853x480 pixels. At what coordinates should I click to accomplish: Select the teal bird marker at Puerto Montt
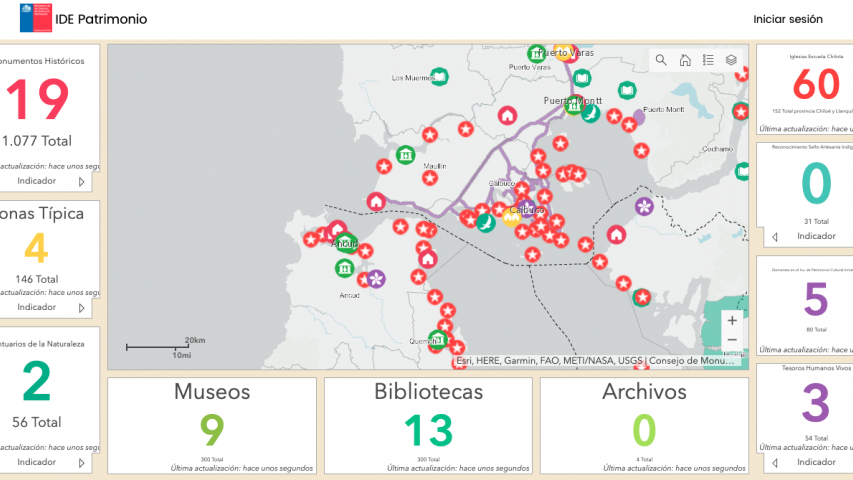591,114
